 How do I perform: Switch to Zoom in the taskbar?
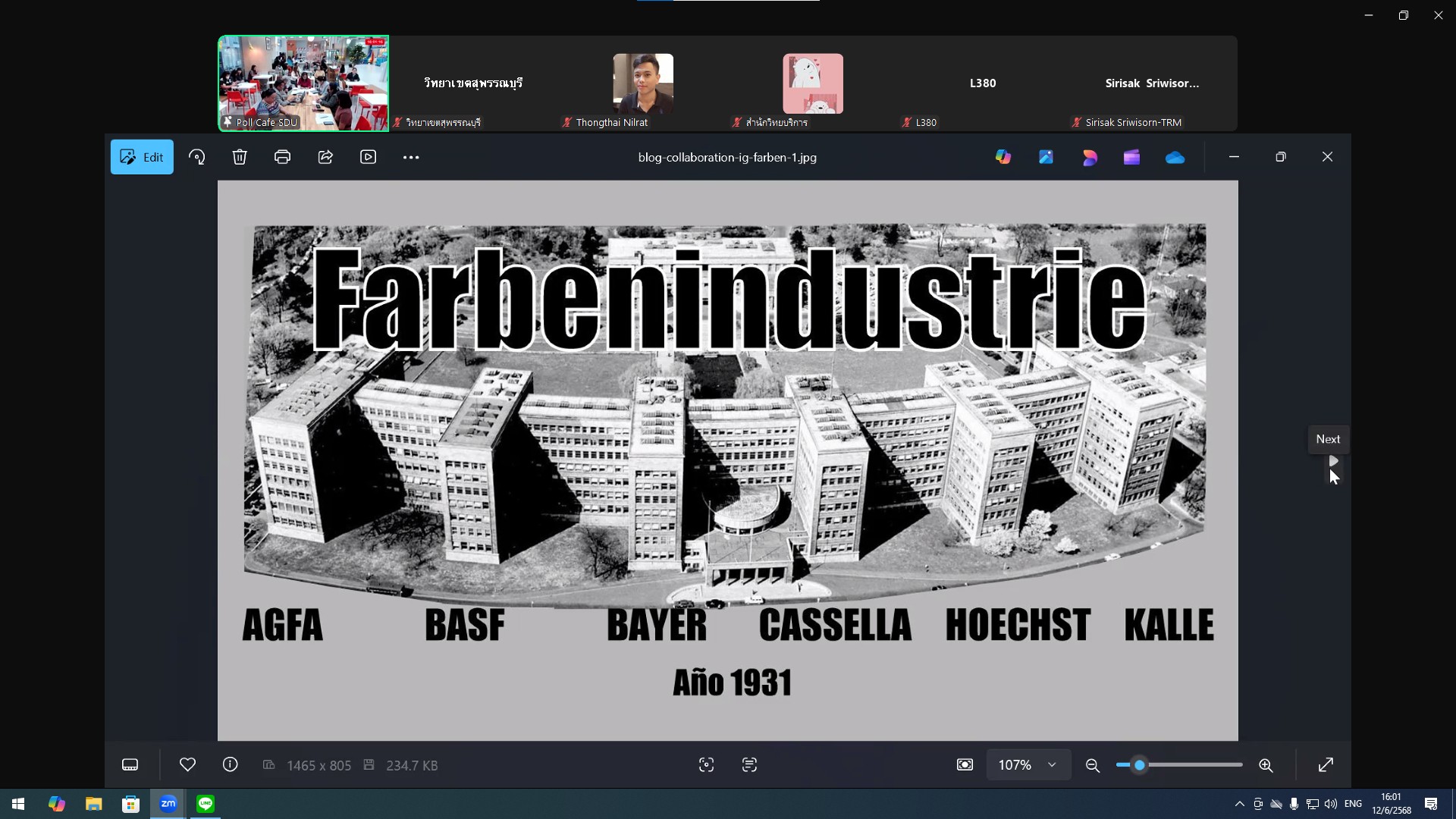pyautogui.click(x=168, y=804)
